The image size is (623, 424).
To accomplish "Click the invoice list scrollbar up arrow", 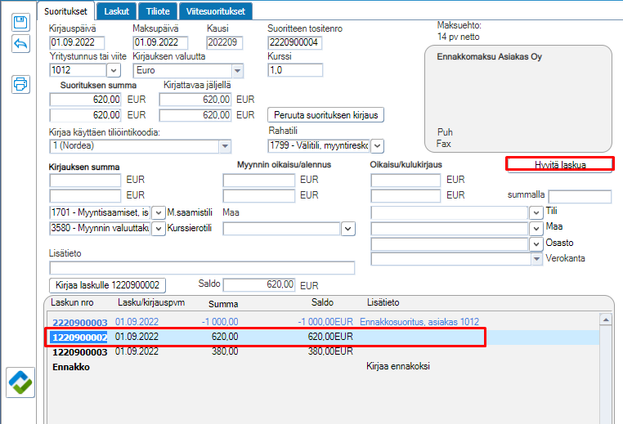I will (605, 319).
